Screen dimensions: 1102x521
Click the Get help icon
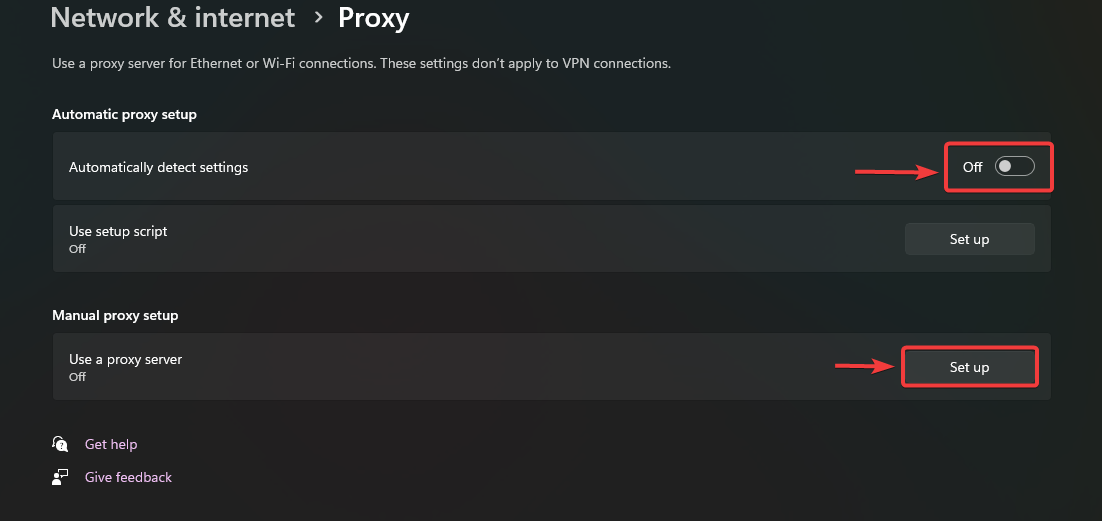61,444
